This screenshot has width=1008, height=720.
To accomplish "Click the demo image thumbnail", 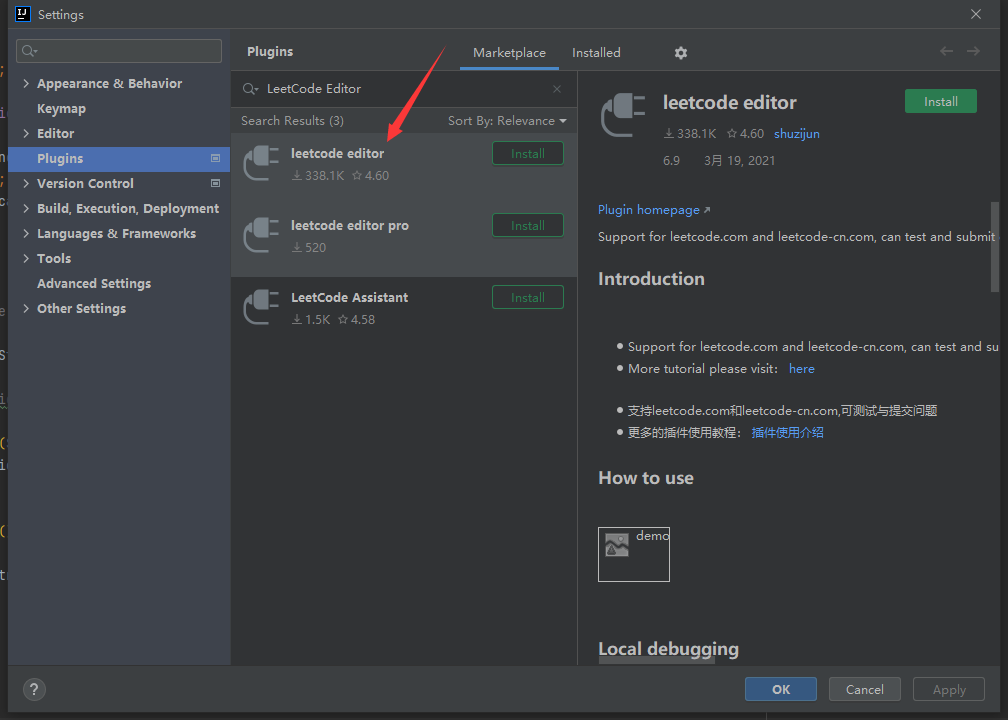I will click(x=634, y=555).
